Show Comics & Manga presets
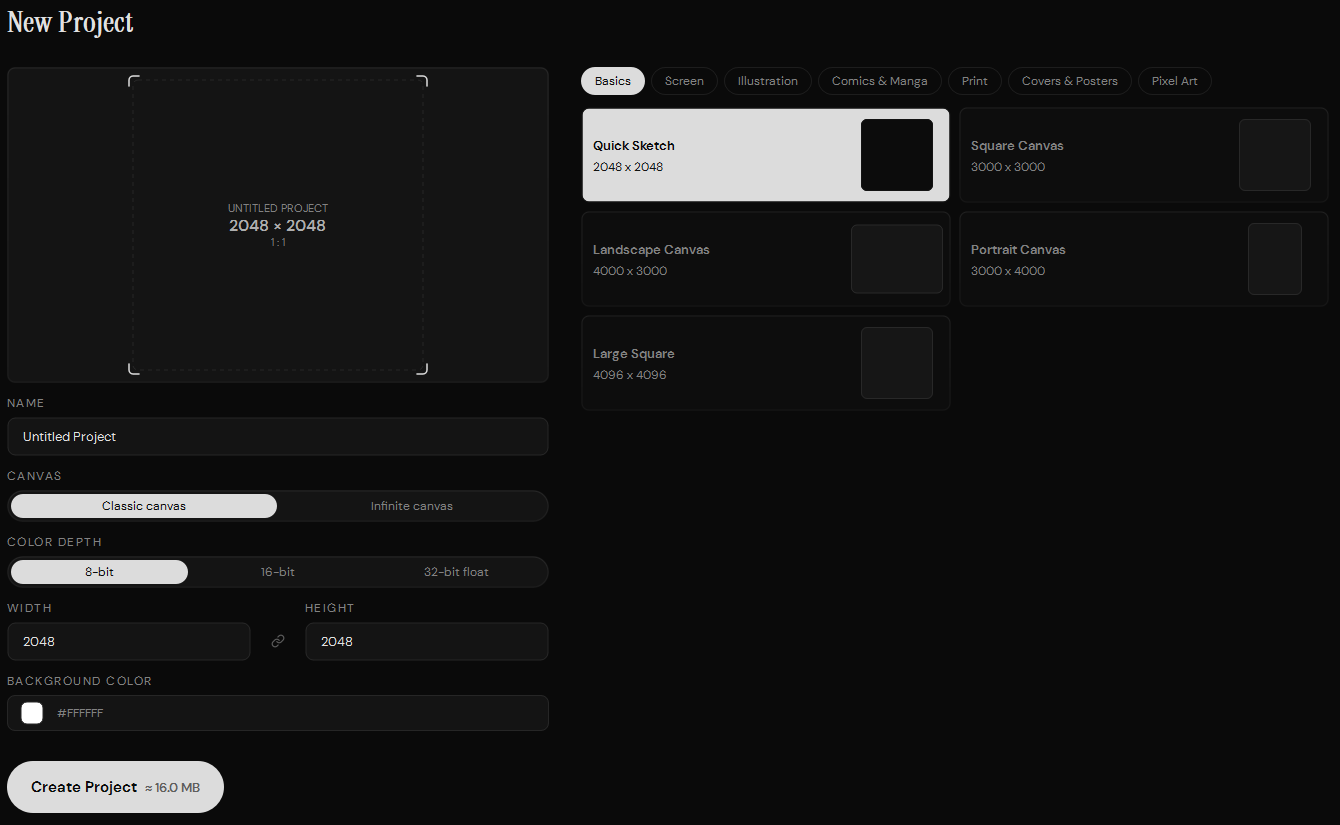 click(x=880, y=81)
